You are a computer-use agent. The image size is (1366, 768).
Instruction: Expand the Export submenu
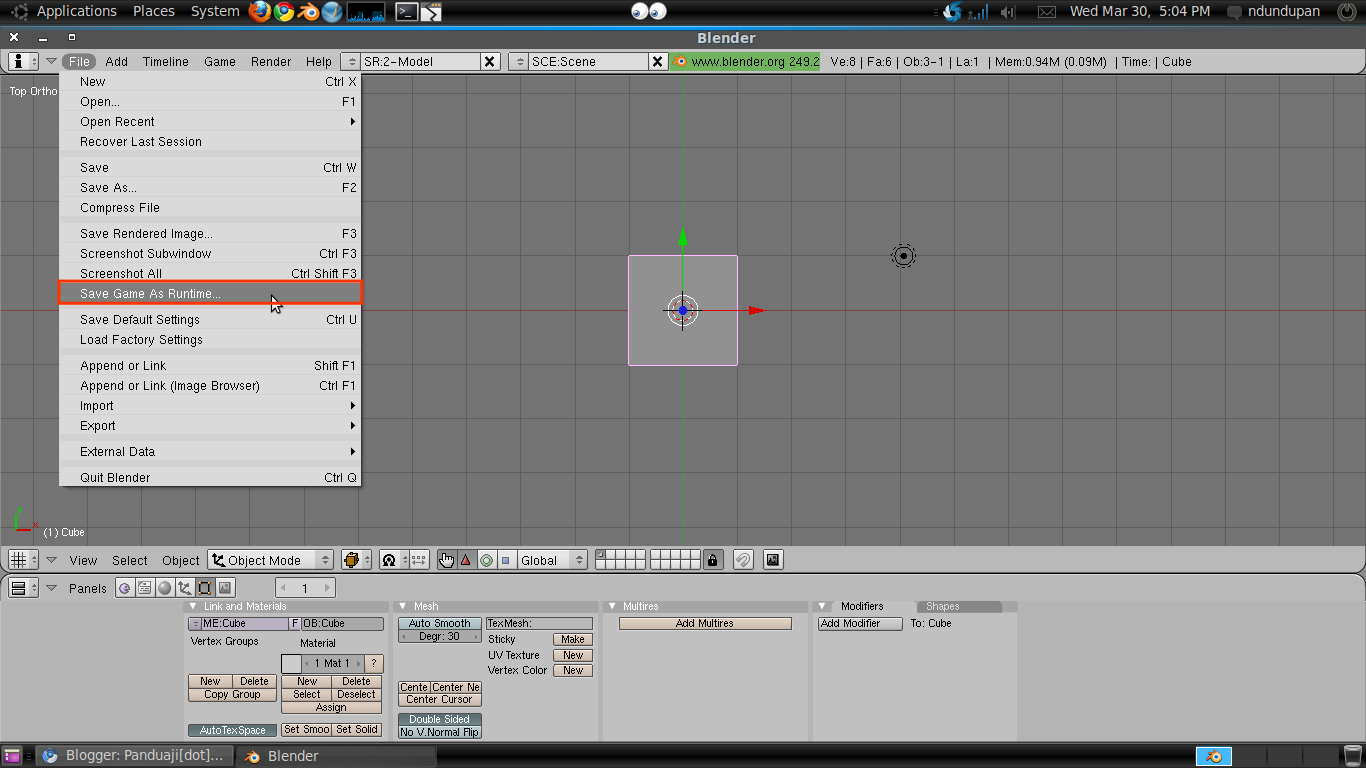click(210, 426)
